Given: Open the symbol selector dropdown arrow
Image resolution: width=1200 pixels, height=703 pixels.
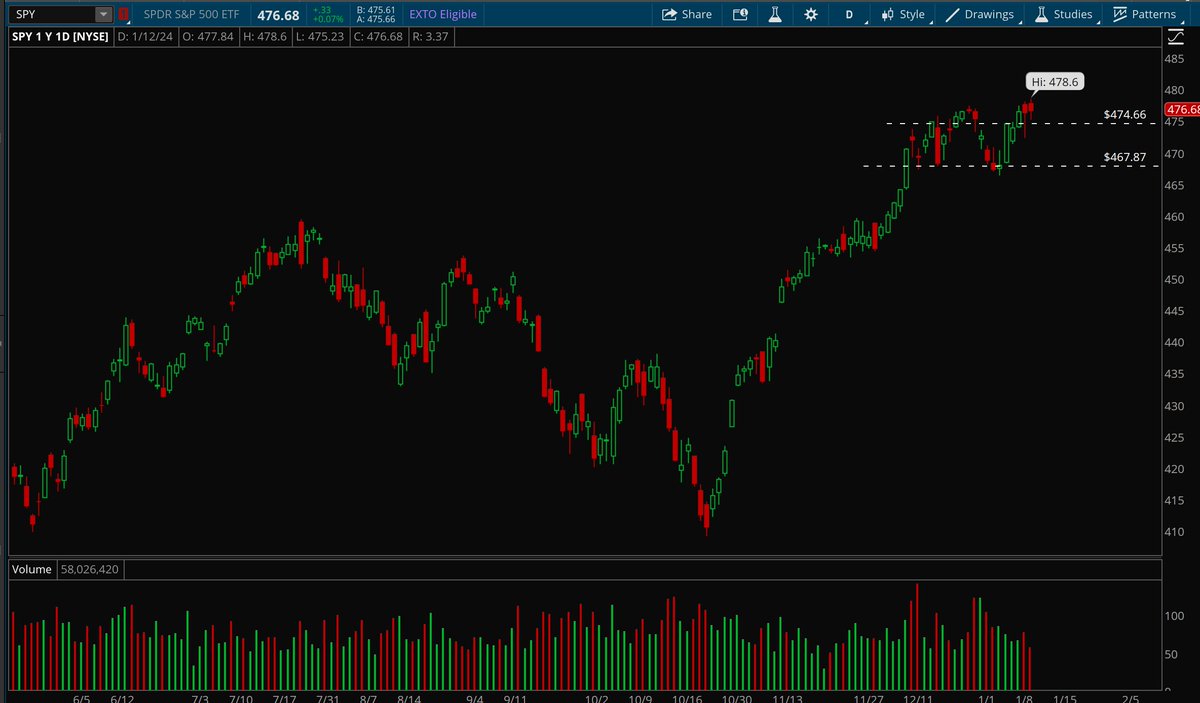Looking at the screenshot, I should [x=103, y=14].
